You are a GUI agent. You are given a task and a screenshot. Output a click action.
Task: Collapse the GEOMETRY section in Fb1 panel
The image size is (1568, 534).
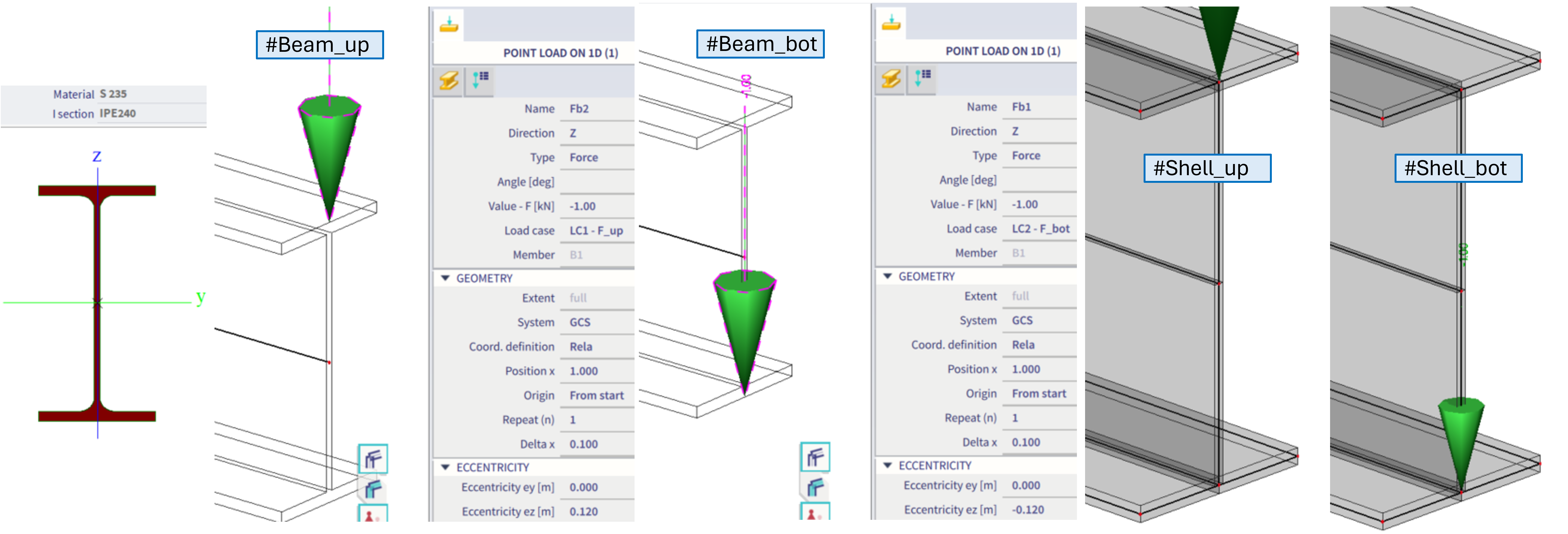point(887,277)
